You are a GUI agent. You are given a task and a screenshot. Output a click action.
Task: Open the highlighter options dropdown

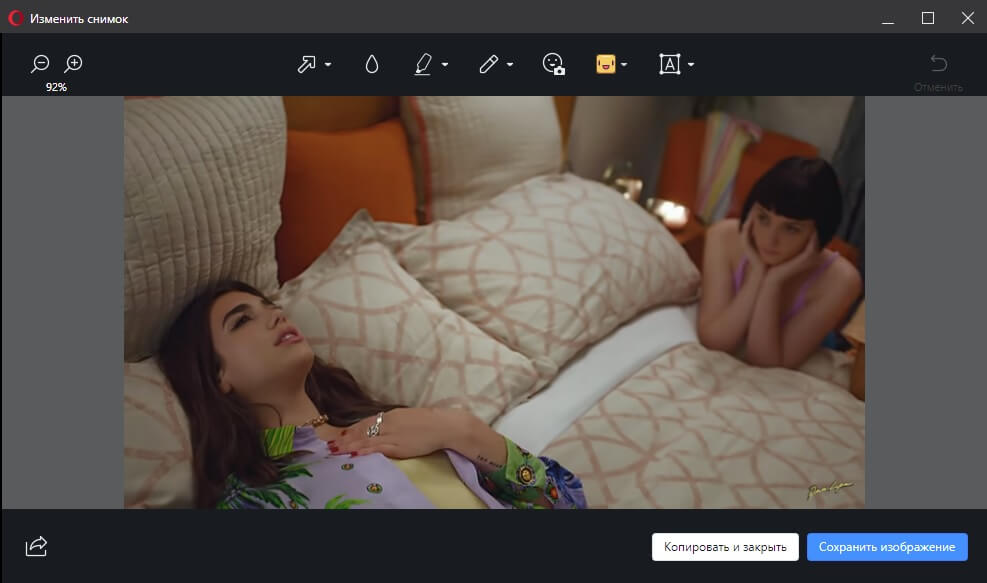tap(445, 65)
